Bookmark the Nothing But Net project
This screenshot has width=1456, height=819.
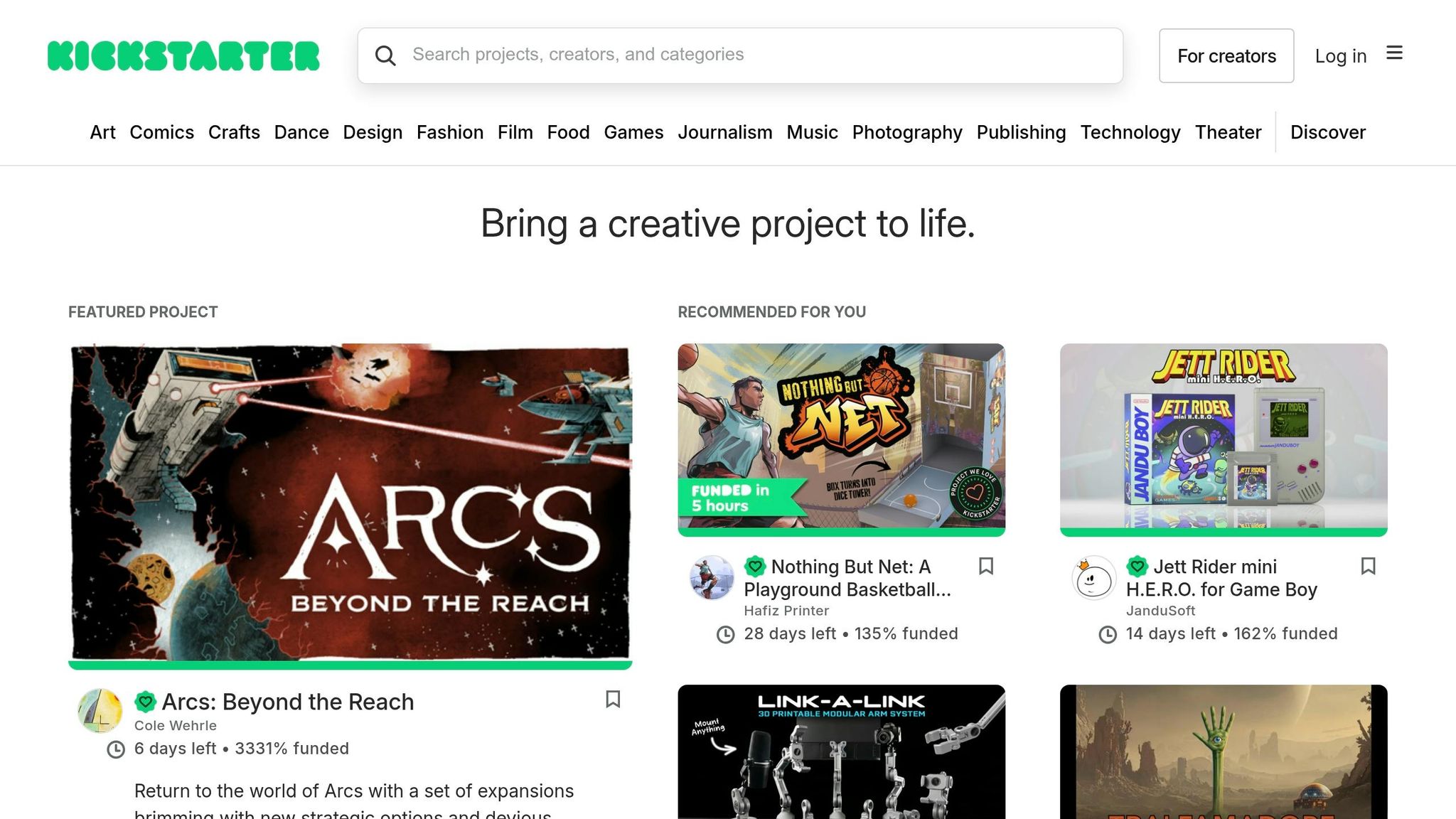click(986, 567)
